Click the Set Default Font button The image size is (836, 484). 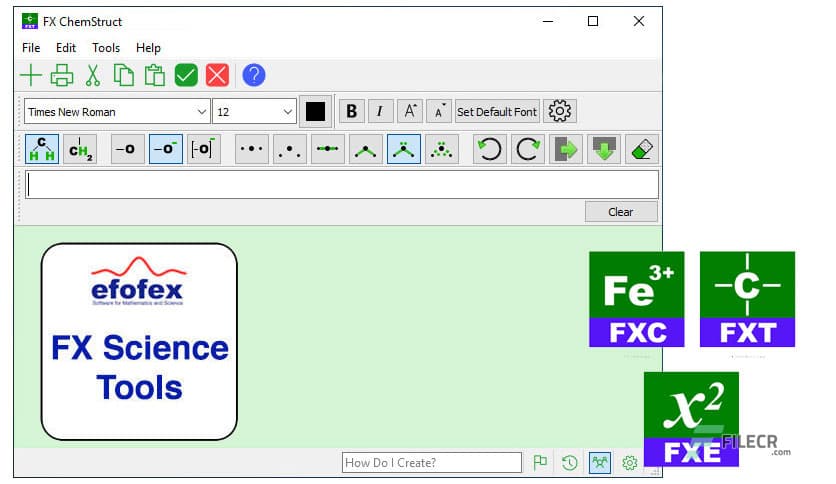pos(497,112)
